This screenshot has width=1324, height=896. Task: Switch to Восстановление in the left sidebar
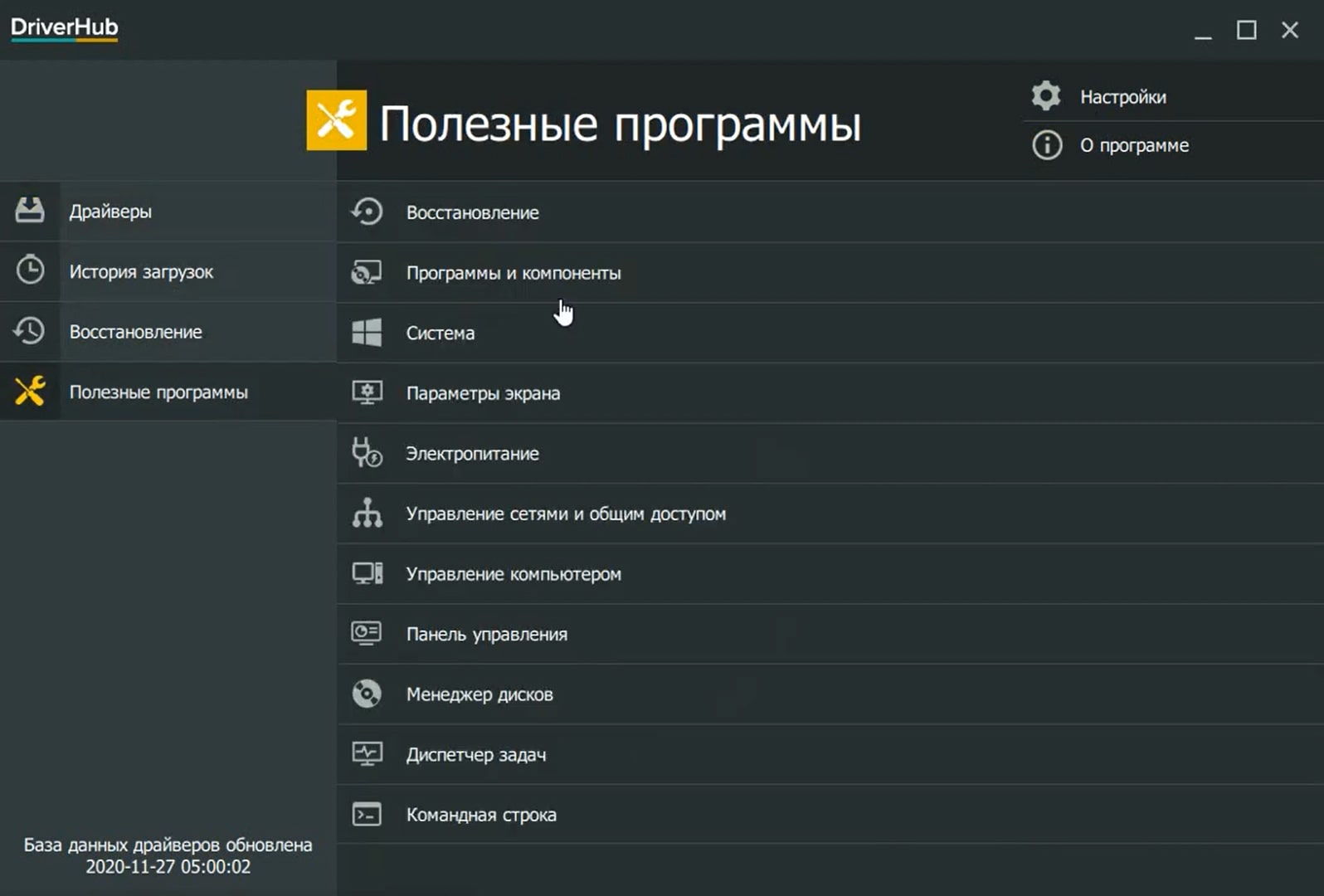135,332
